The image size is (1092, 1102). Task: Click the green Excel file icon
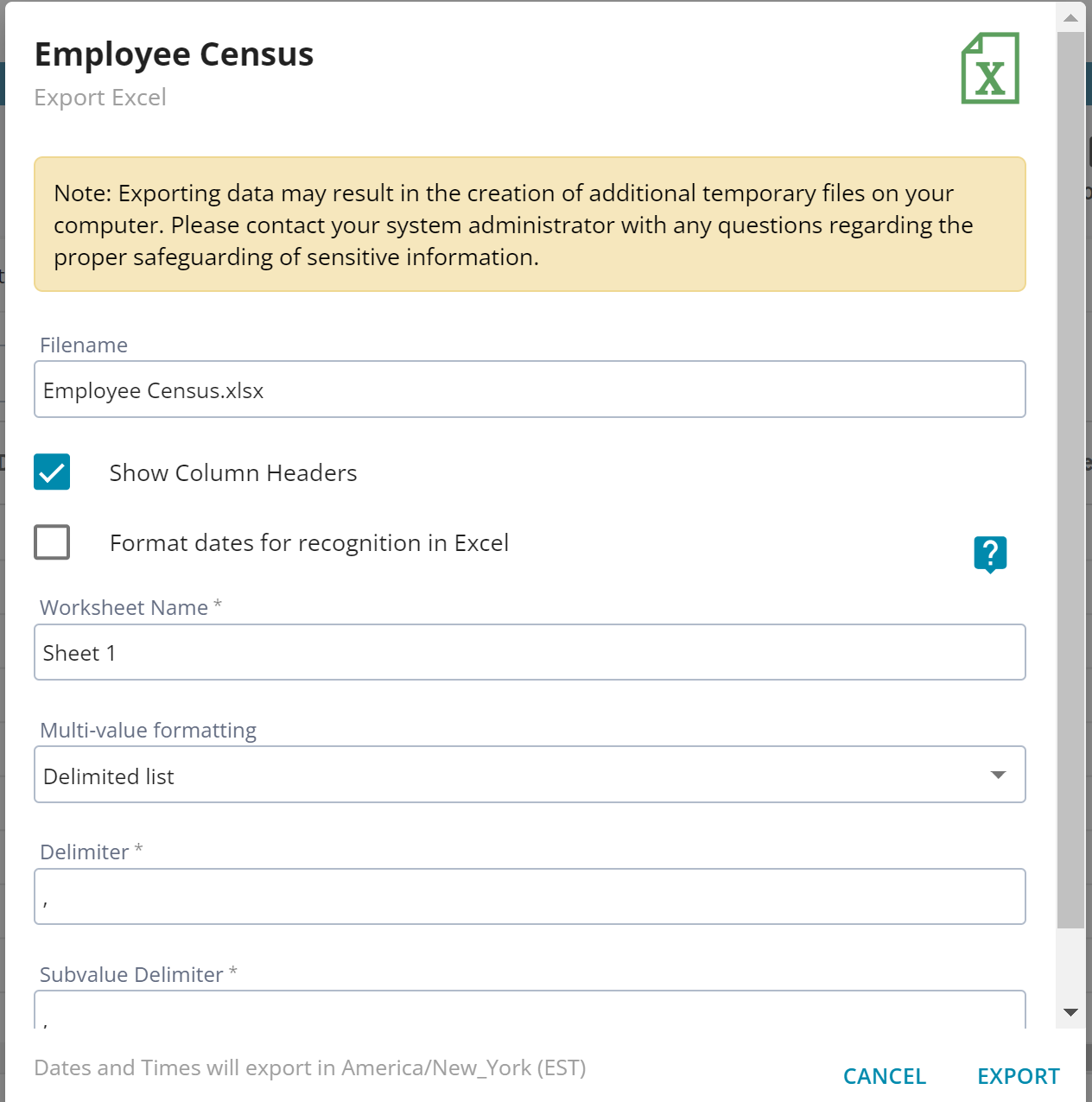tap(990, 69)
